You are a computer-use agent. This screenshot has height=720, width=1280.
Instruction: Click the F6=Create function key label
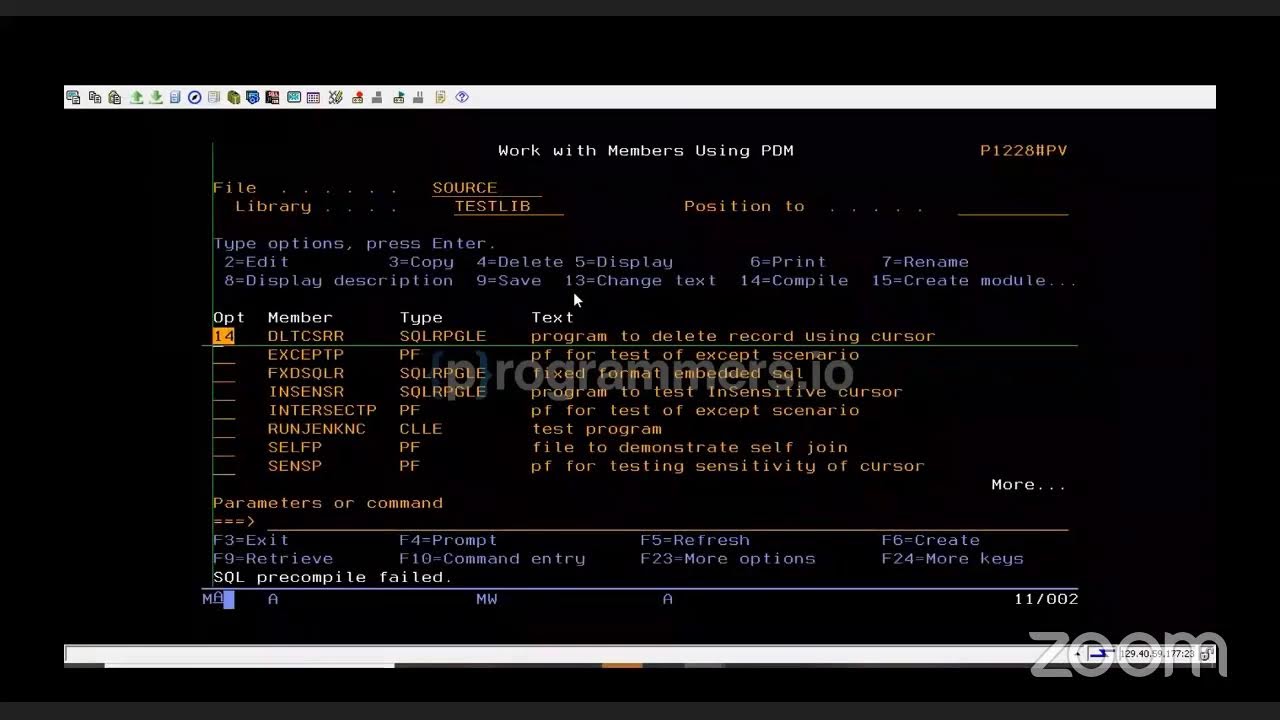930,540
